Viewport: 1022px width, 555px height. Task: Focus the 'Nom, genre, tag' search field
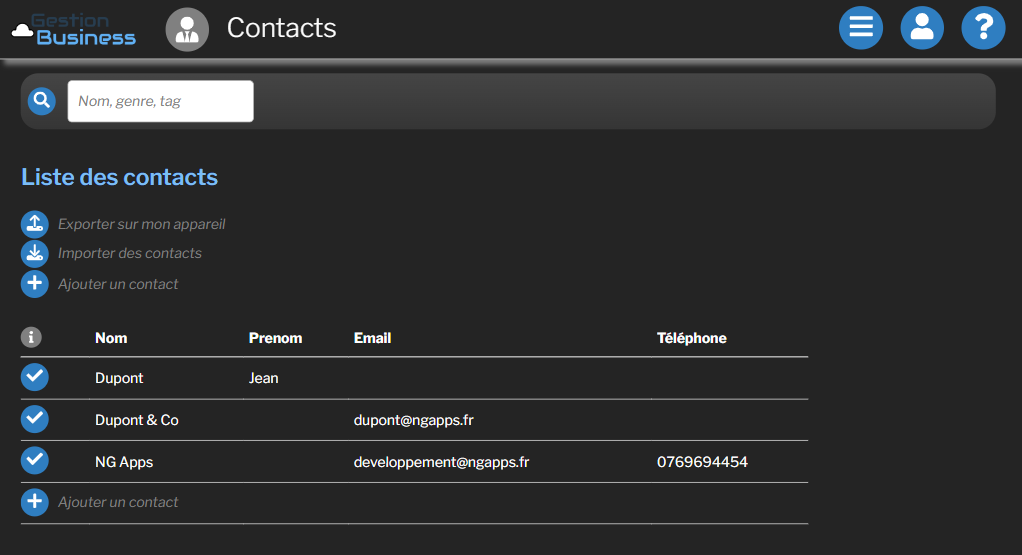tap(160, 101)
